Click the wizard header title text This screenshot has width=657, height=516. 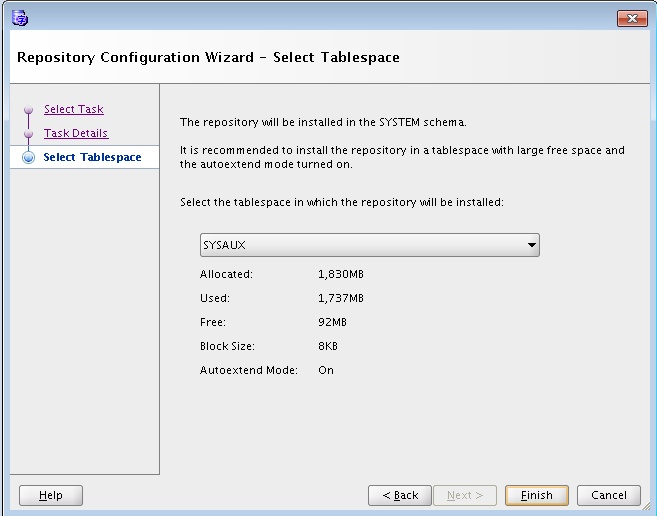click(x=208, y=57)
